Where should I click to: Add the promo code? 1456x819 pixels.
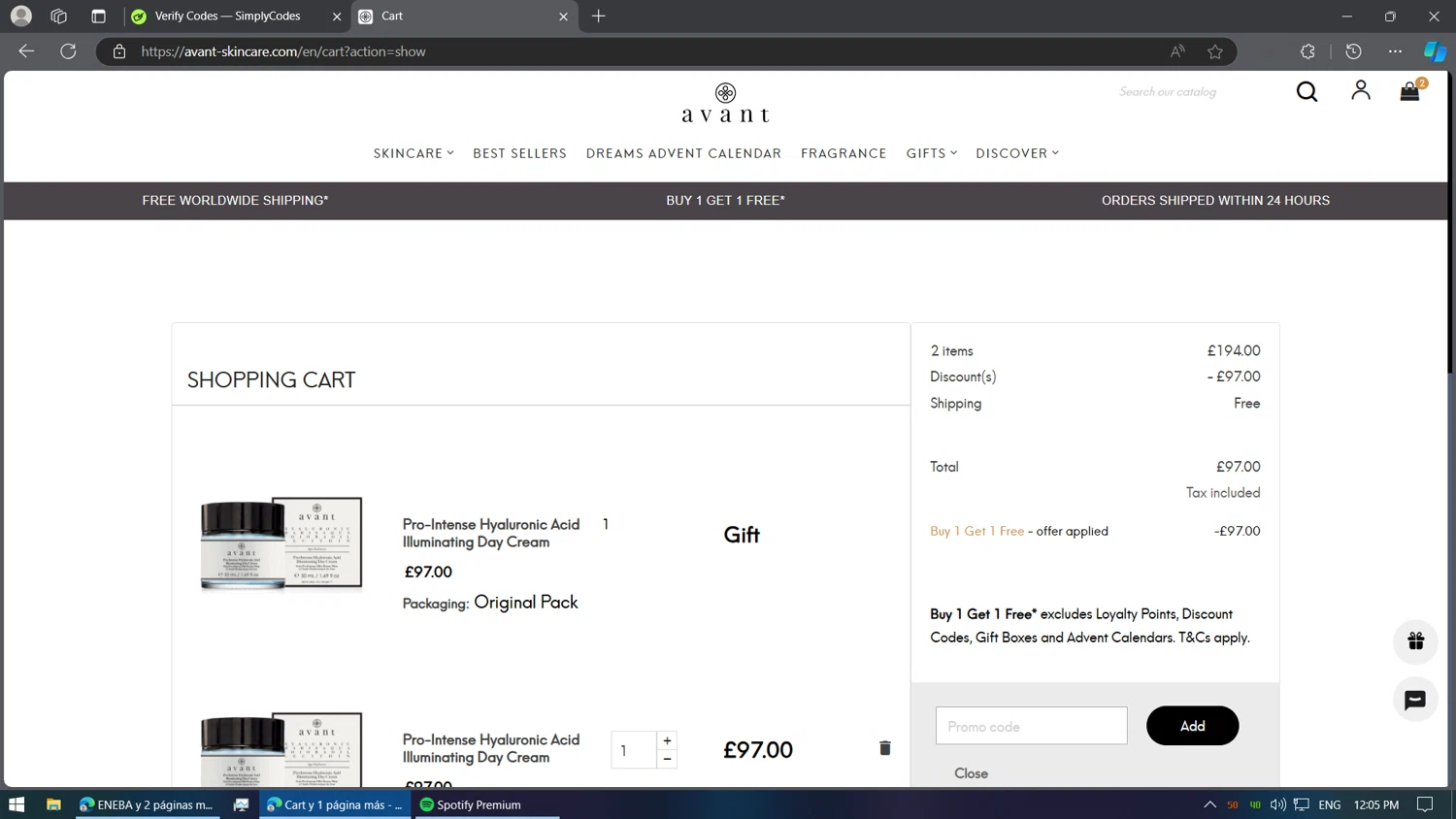[1192, 726]
